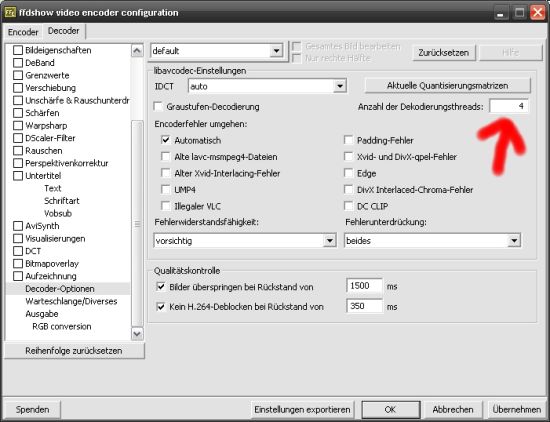Tick DivX Interlaced-Chroma-Fehler checkbox
The image size is (550, 422).
[348, 190]
